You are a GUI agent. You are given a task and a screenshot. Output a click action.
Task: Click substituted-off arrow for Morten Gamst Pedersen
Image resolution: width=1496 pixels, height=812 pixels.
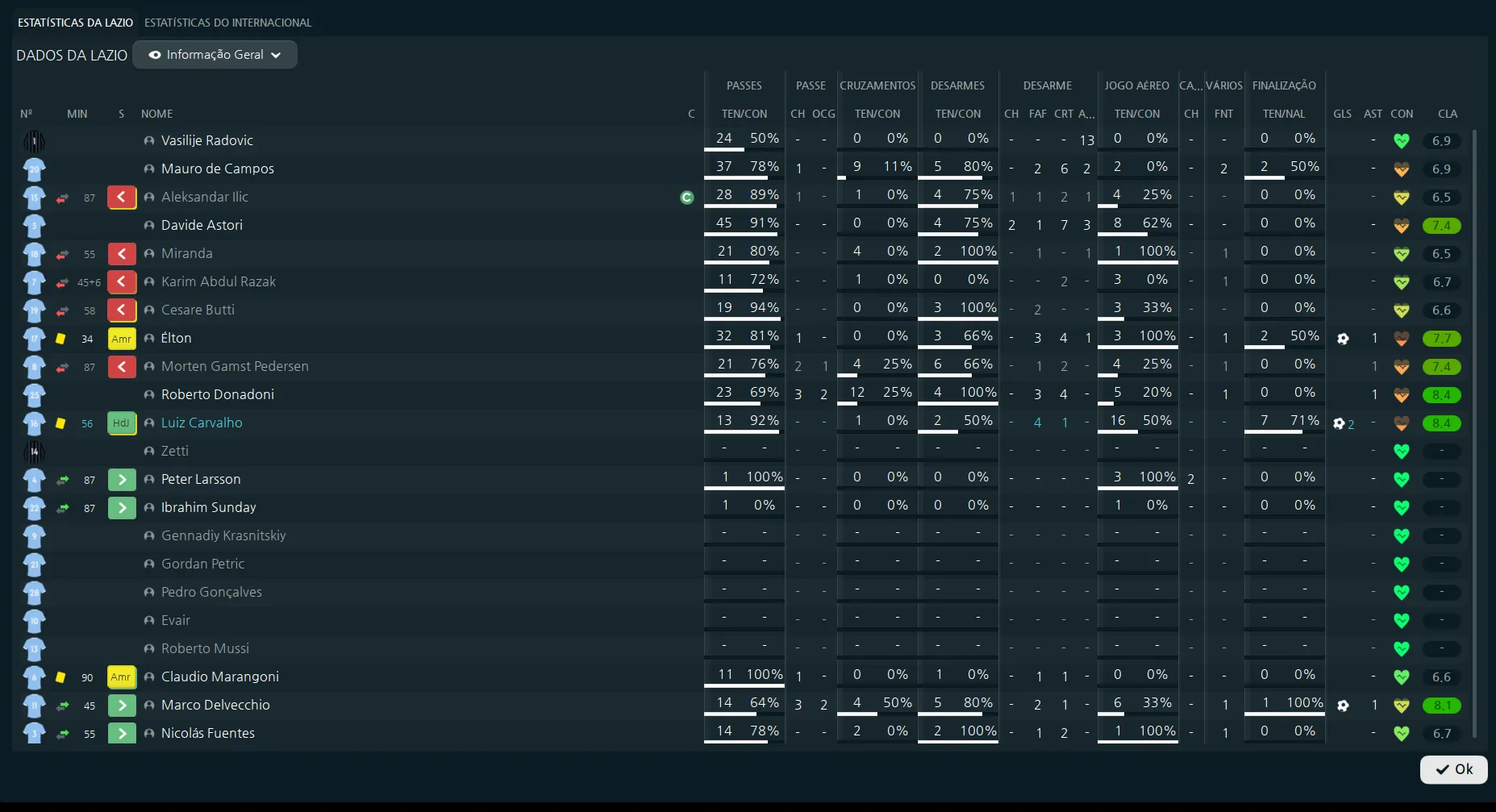pyautogui.click(x=122, y=366)
